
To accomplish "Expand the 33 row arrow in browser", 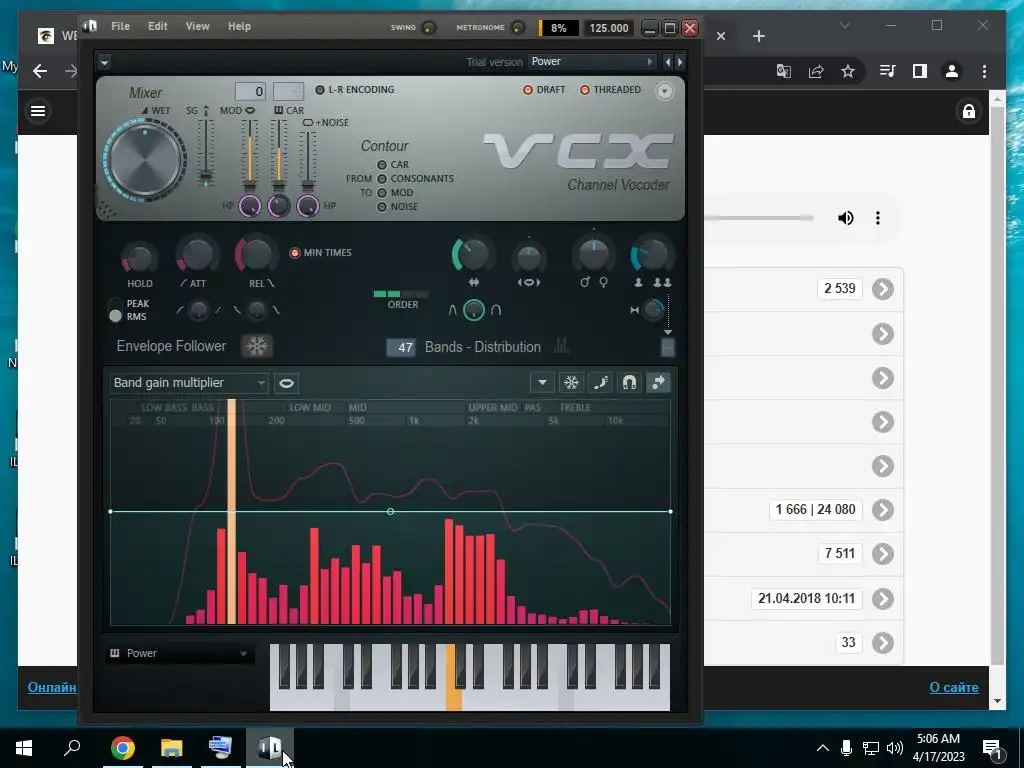I will click(882, 643).
